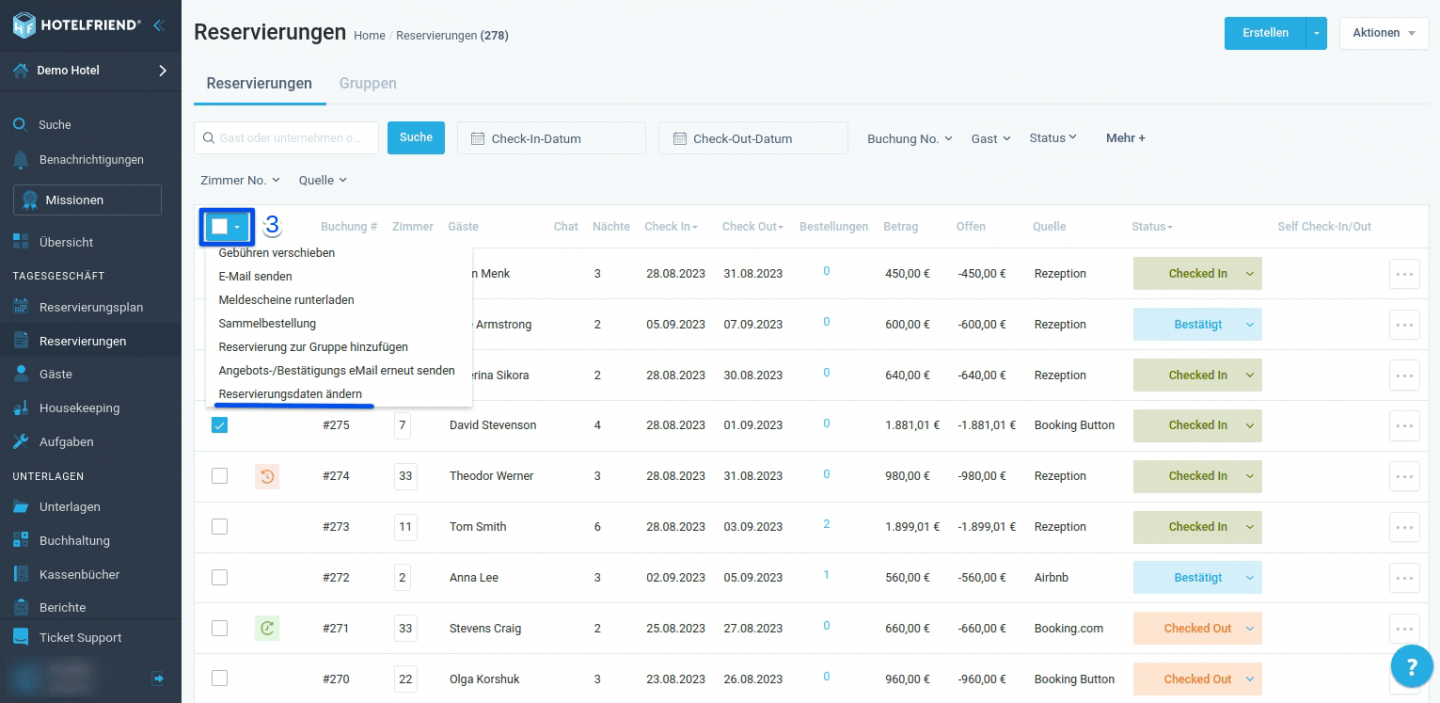Collapse sidebar with double-chevron icon
1440x703 pixels.
[158, 26]
